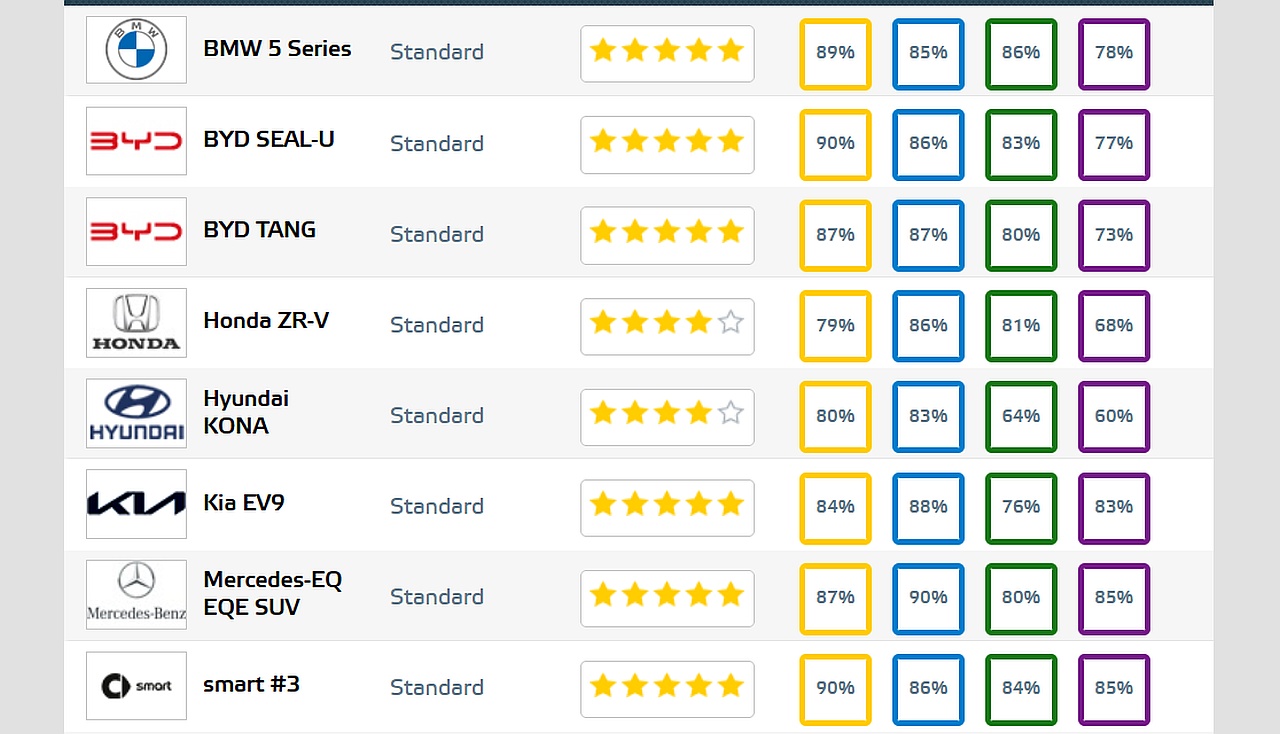This screenshot has width=1280, height=734.
Task: Click the BYD logo beside TANG
Action: [136, 232]
